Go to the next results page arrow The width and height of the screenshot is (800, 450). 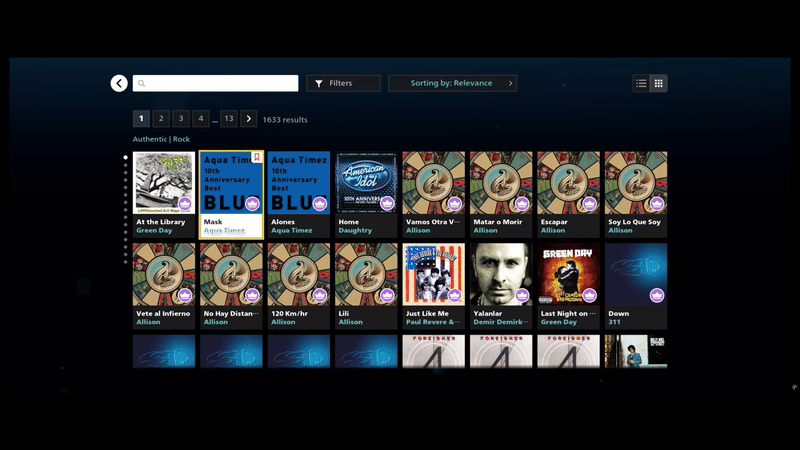pyautogui.click(x=248, y=119)
